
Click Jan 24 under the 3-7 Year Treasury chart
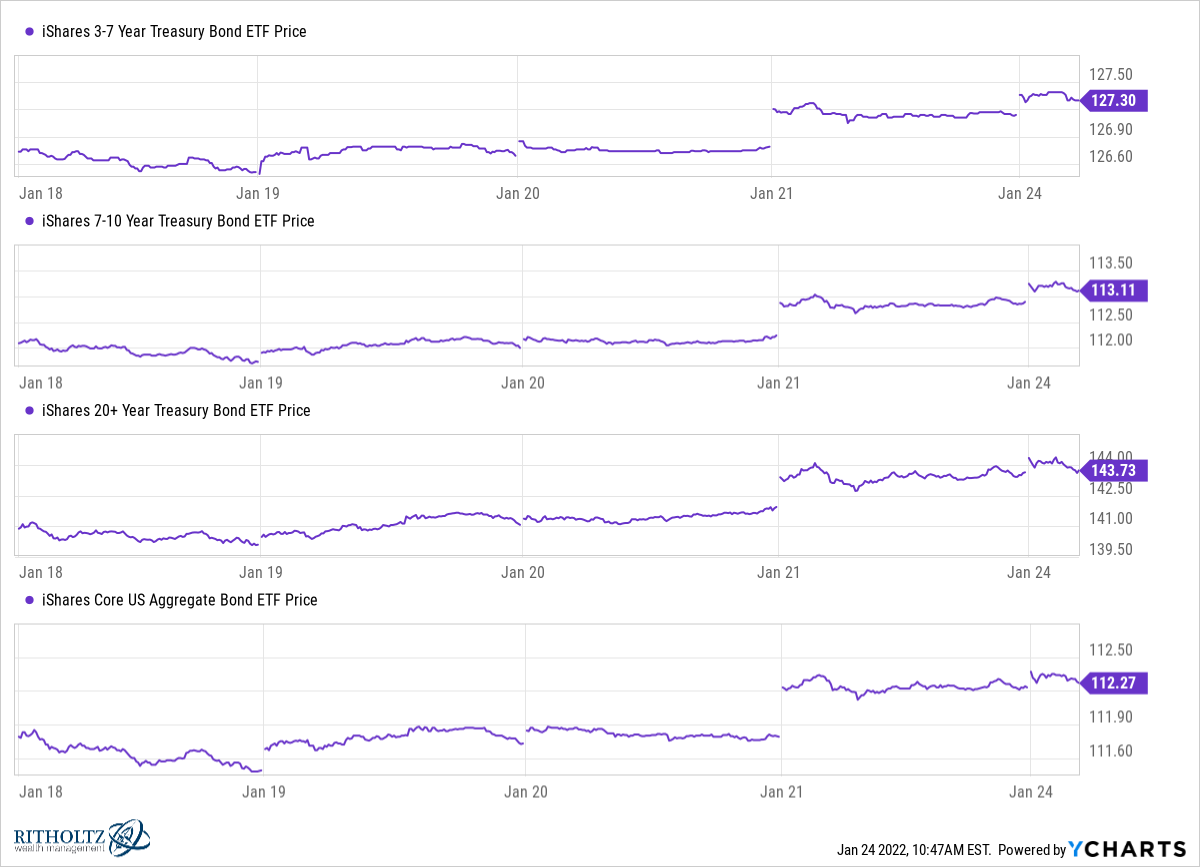pyautogui.click(x=1020, y=193)
